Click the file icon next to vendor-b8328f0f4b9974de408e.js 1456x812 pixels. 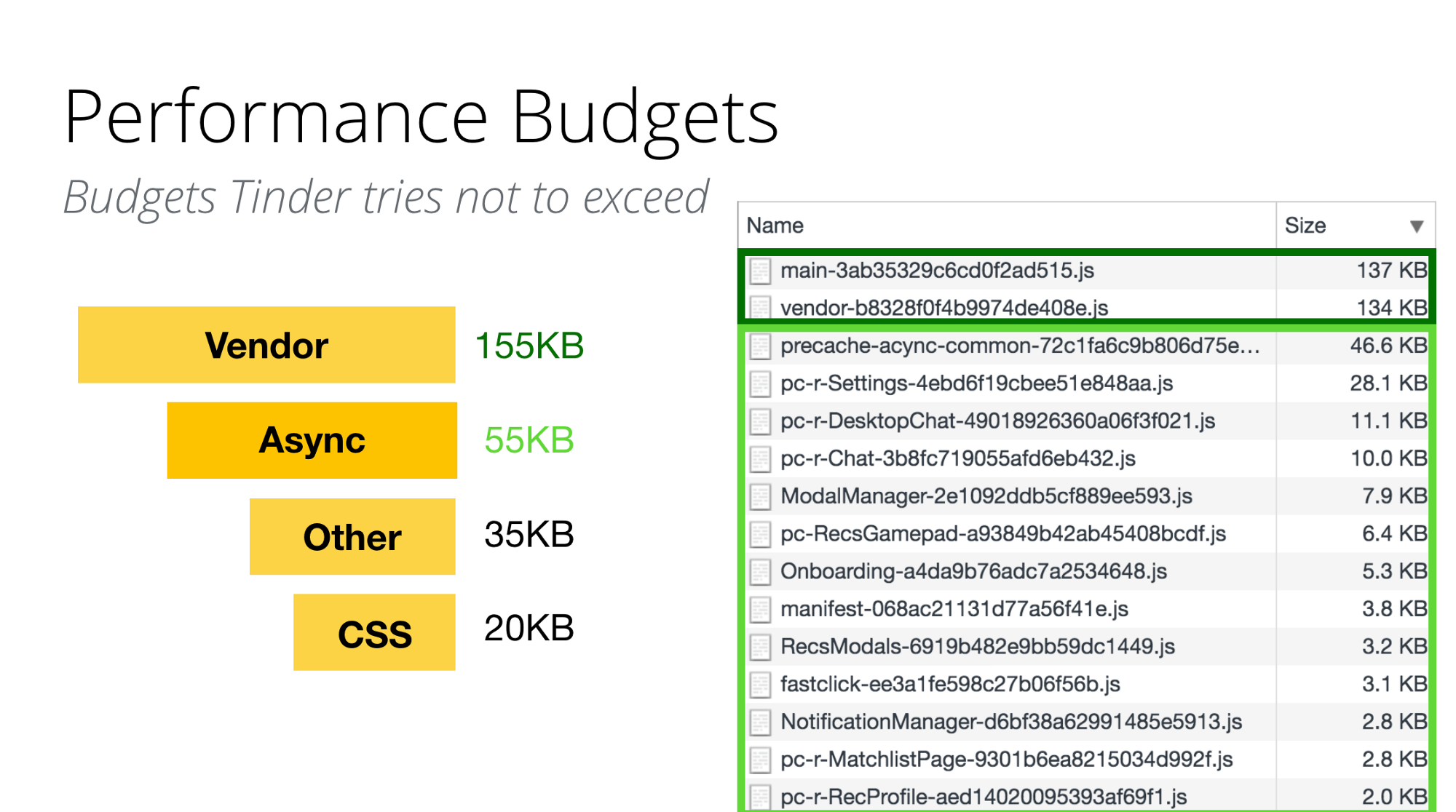tap(760, 308)
